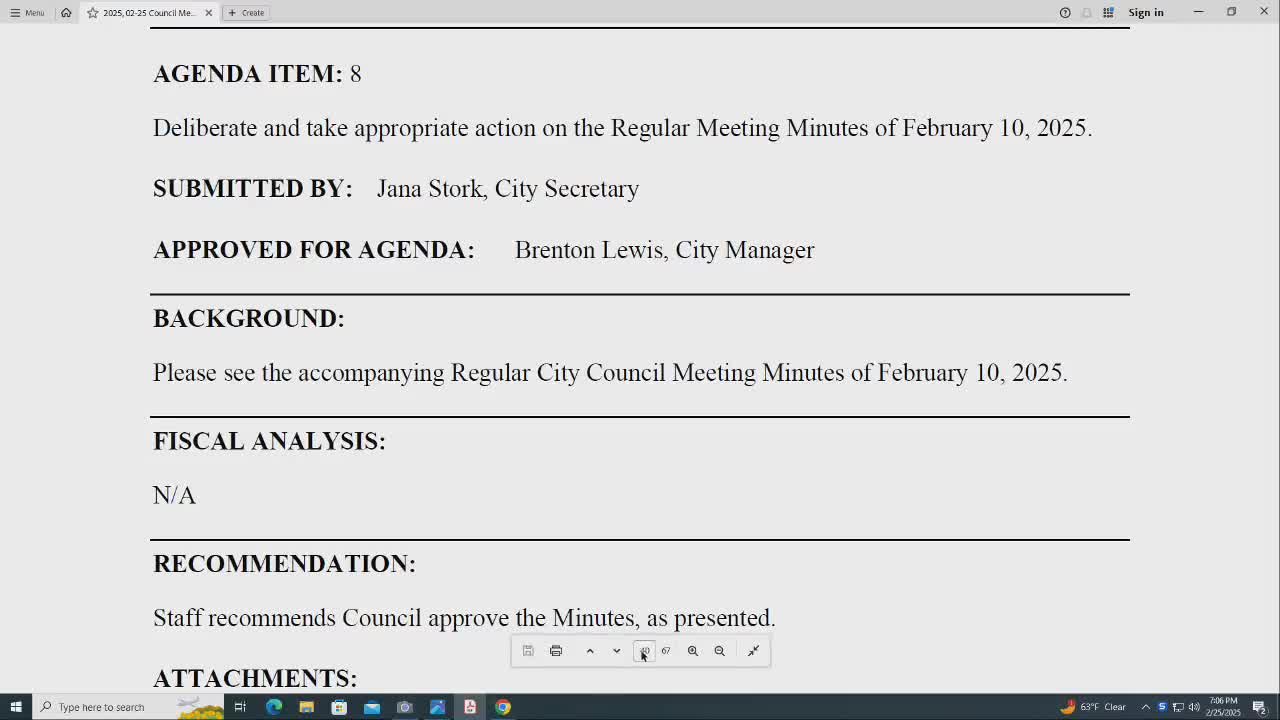The image size is (1280, 720).
Task: Click the FISCAL ANALYSIS: heading
Action: (269, 441)
